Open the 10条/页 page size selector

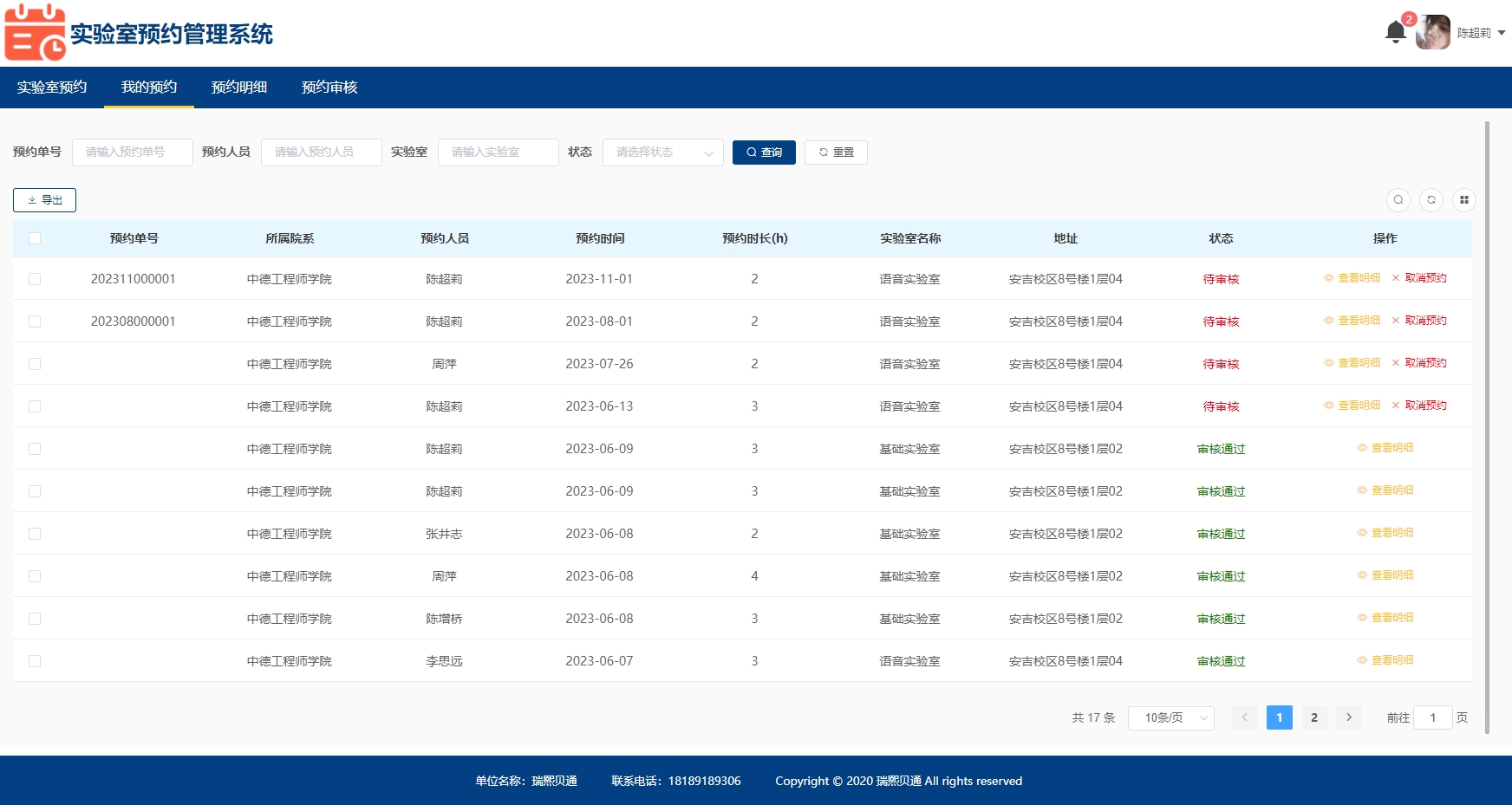pyautogui.click(x=1170, y=717)
